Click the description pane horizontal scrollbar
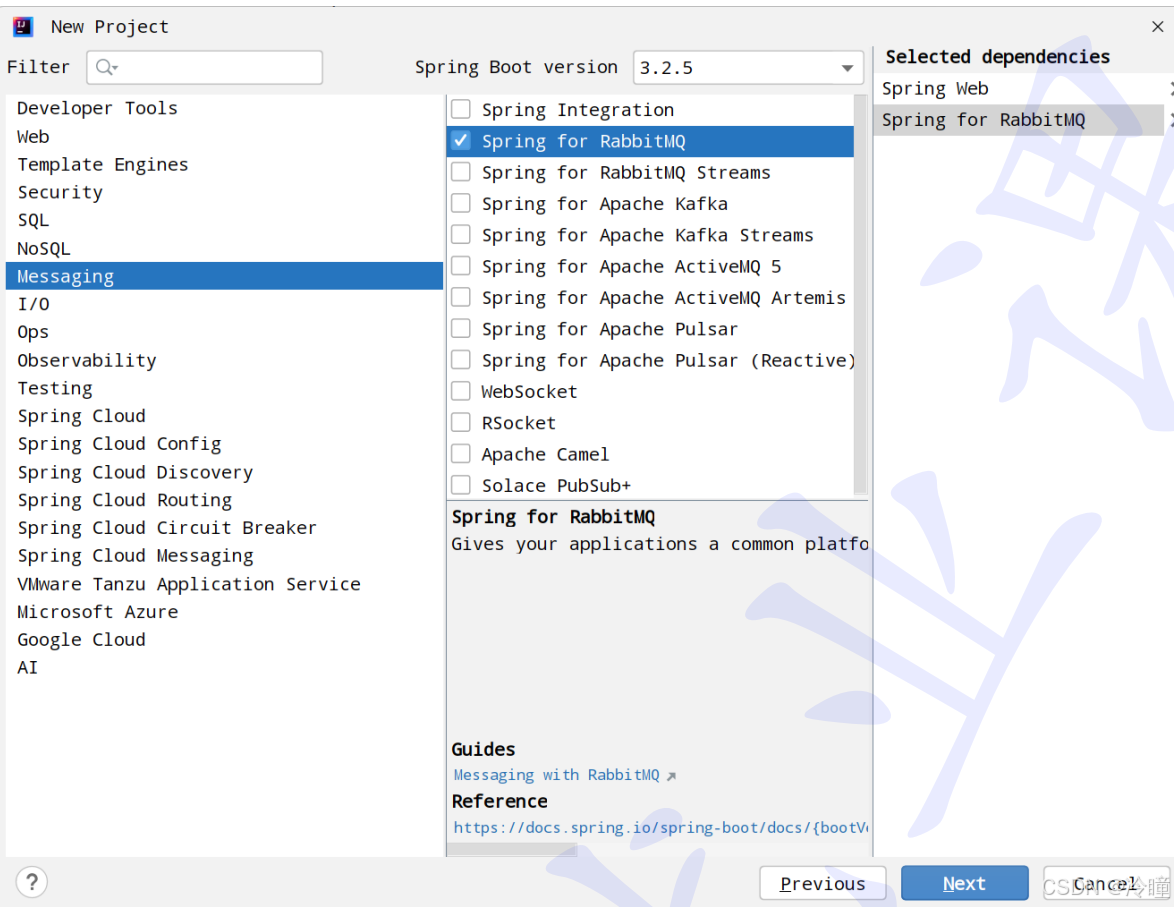The width and height of the screenshot is (1174, 907). (x=512, y=850)
